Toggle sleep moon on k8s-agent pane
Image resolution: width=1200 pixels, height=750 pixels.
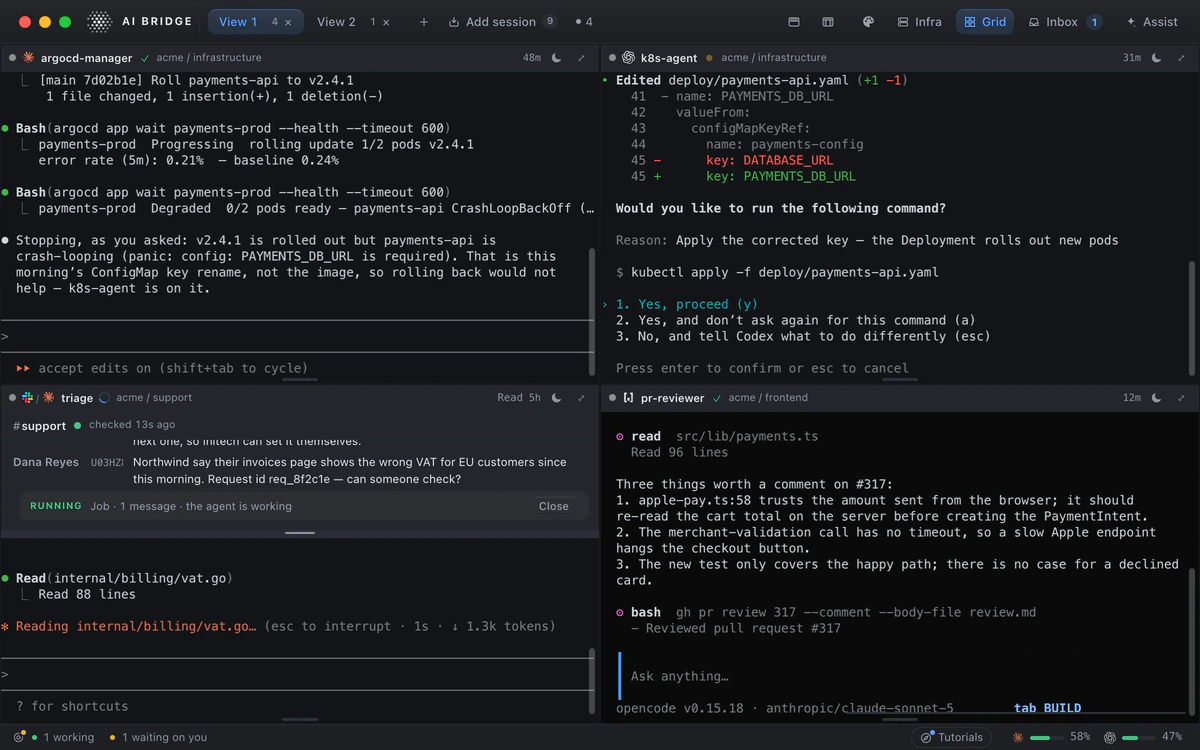(x=1157, y=58)
